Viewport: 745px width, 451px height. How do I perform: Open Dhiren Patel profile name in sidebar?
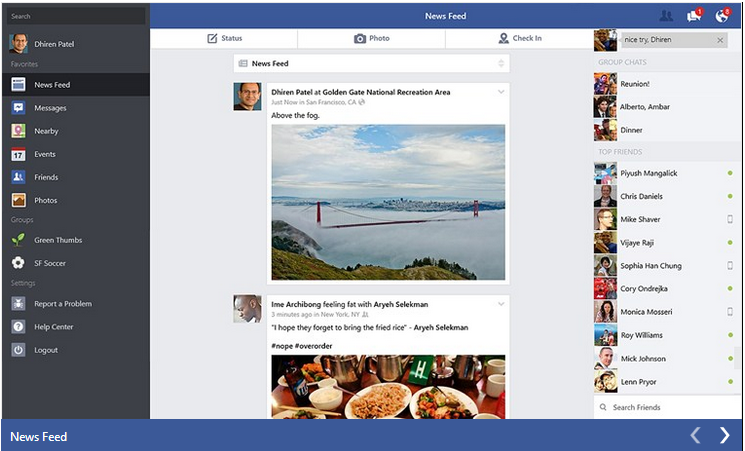tap(54, 44)
